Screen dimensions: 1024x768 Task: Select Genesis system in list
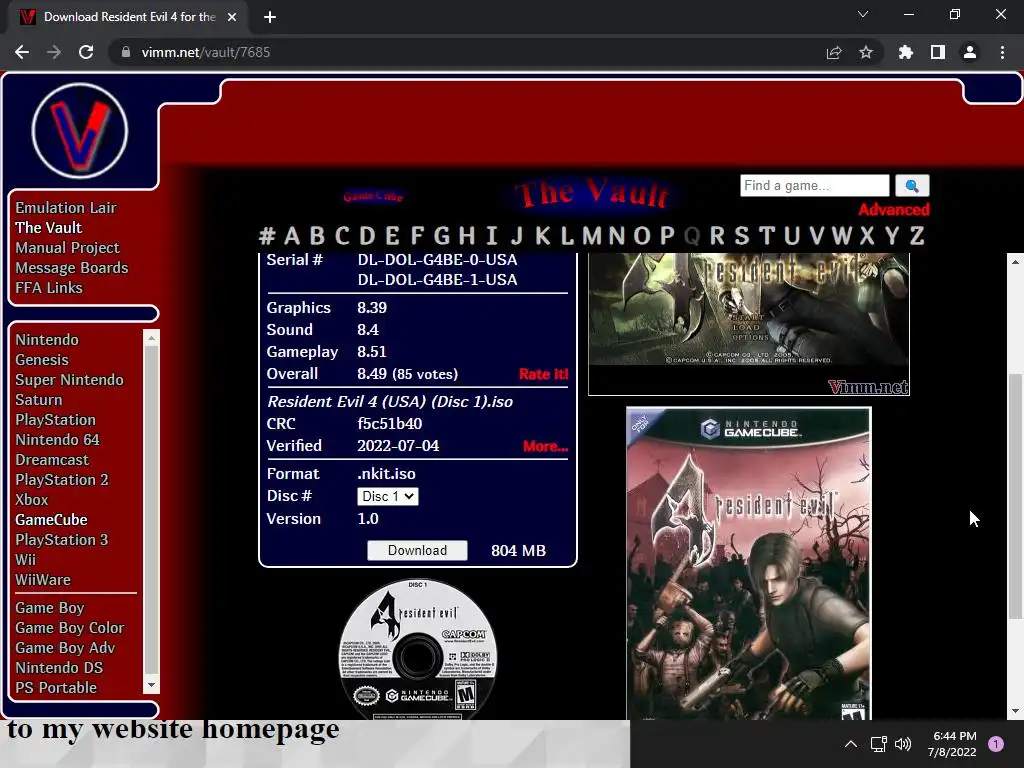[x=42, y=360]
